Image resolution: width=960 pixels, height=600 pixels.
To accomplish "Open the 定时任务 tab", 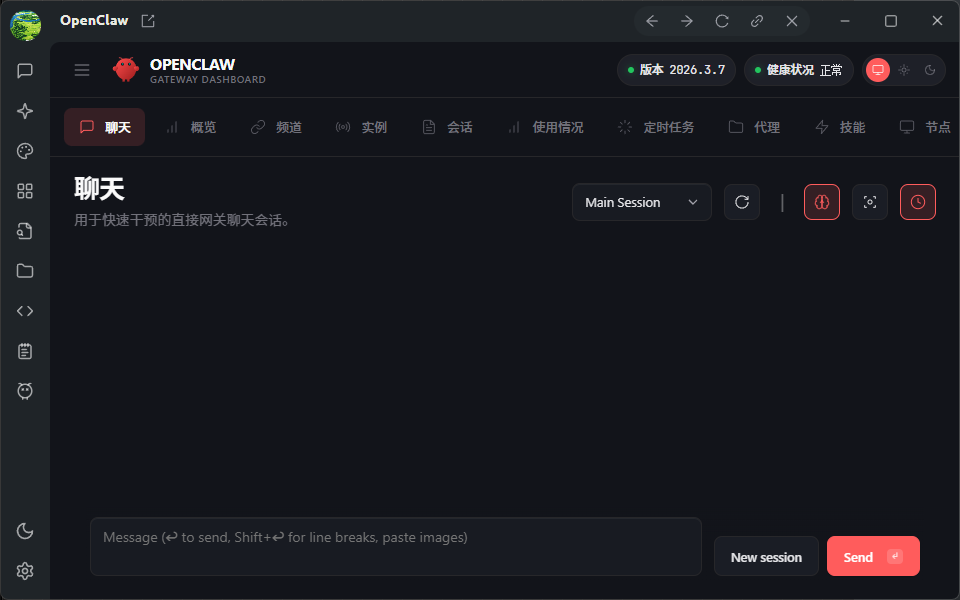I will coord(656,127).
